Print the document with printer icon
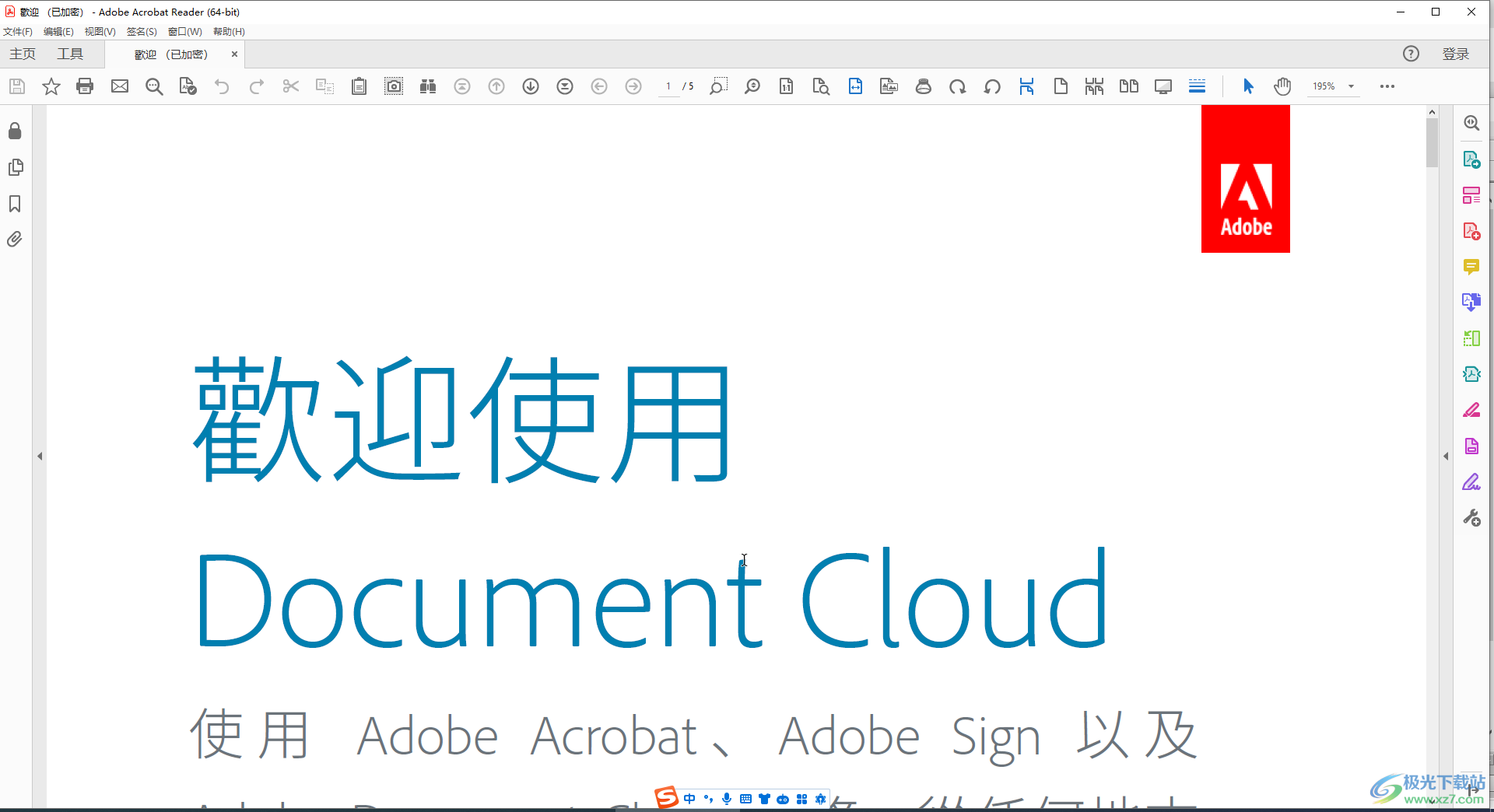Image resolution: width=1494 pixels, height=812 pixels. point(85,86)
